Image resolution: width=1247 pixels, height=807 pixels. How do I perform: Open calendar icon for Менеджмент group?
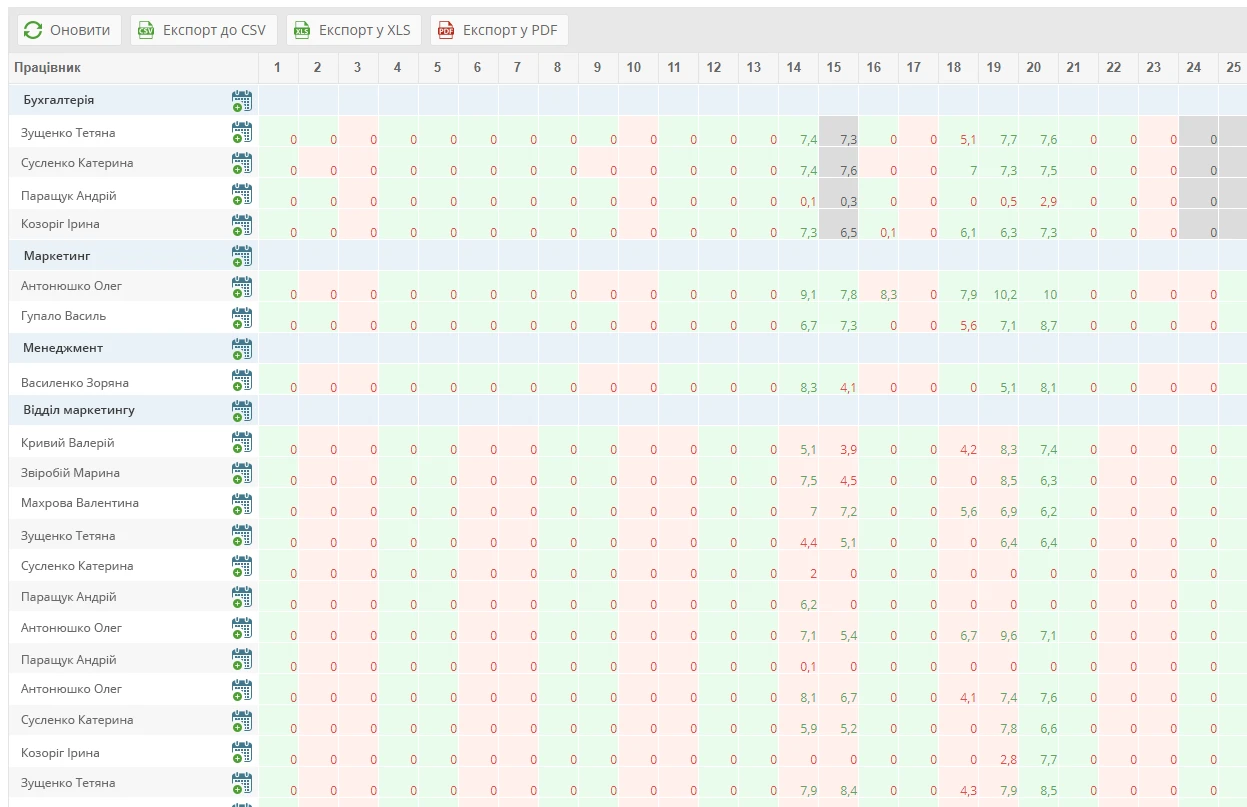[242, 349]
